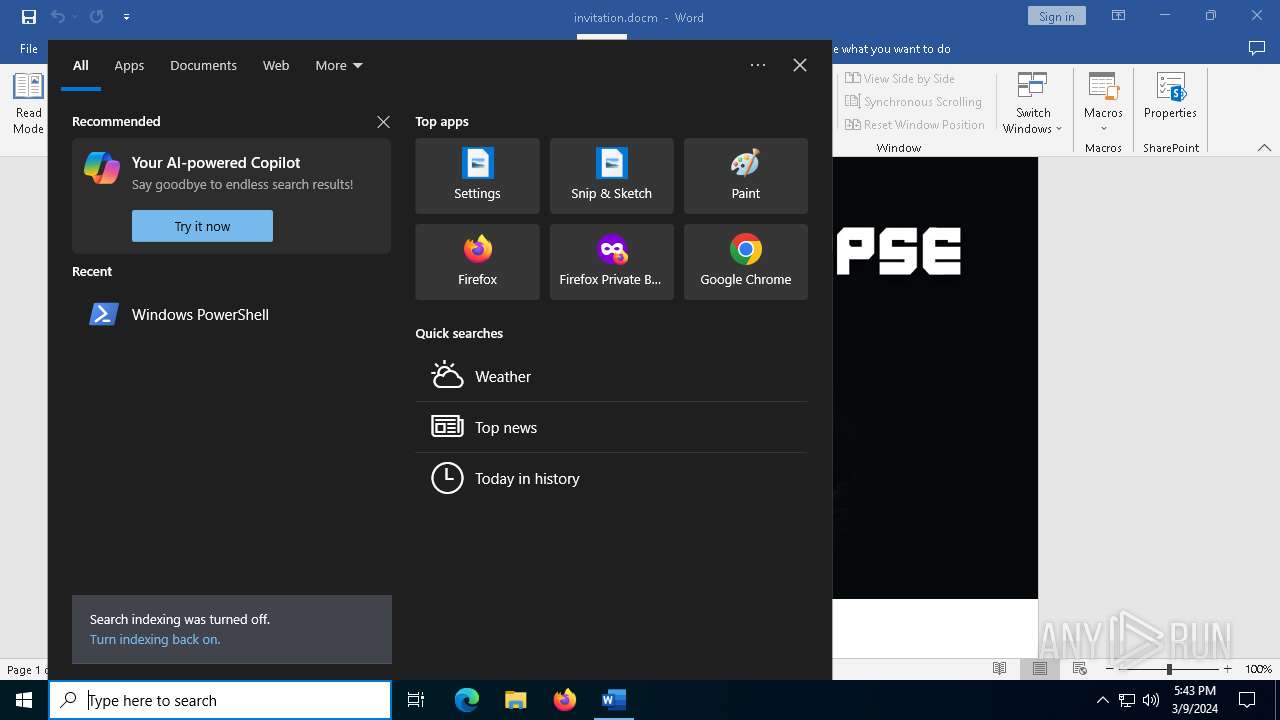Open search panel options ellipsis
Image resolution: width=1280 pixels, height=720 pixels.
click(758, 65)
